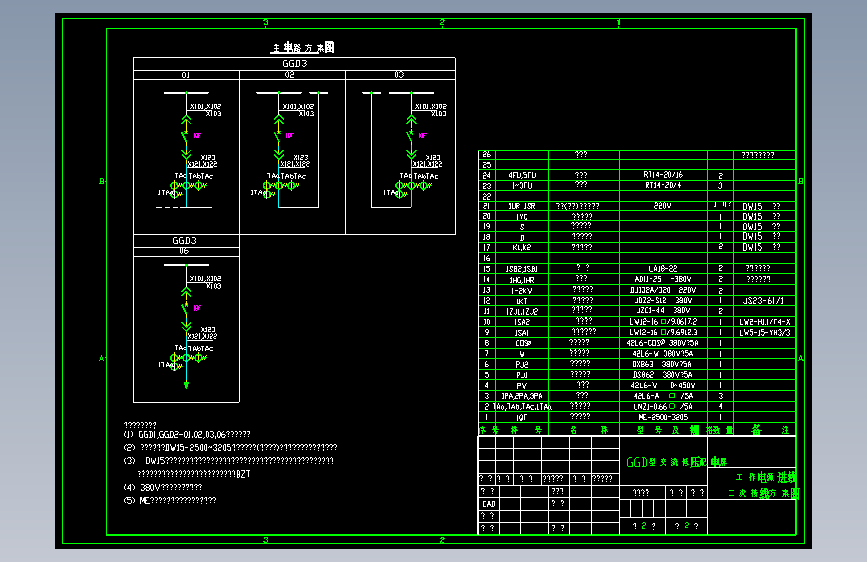867x562 pixels.
Task: Select the QF label in panel 06
Action: click(197, 308)
